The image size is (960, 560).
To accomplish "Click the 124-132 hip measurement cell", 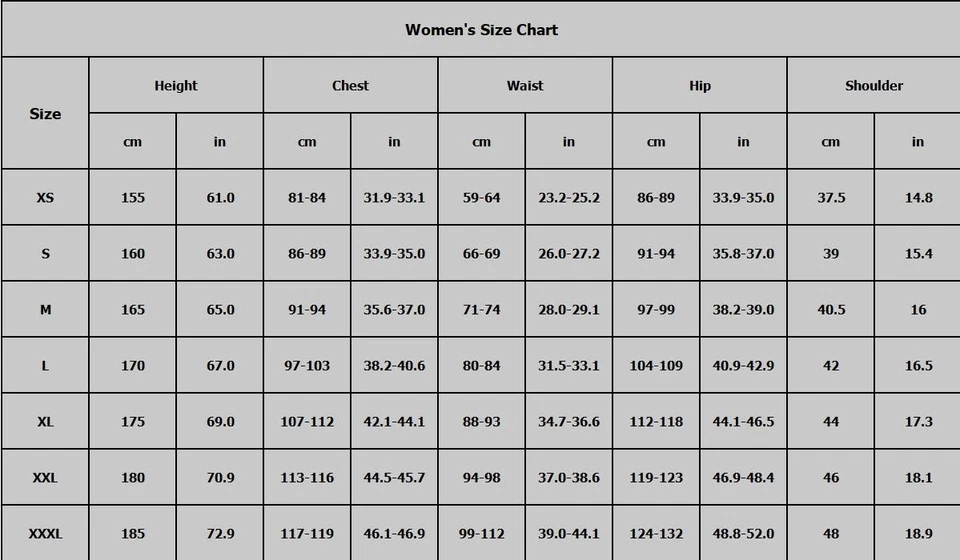I will 656,534.
